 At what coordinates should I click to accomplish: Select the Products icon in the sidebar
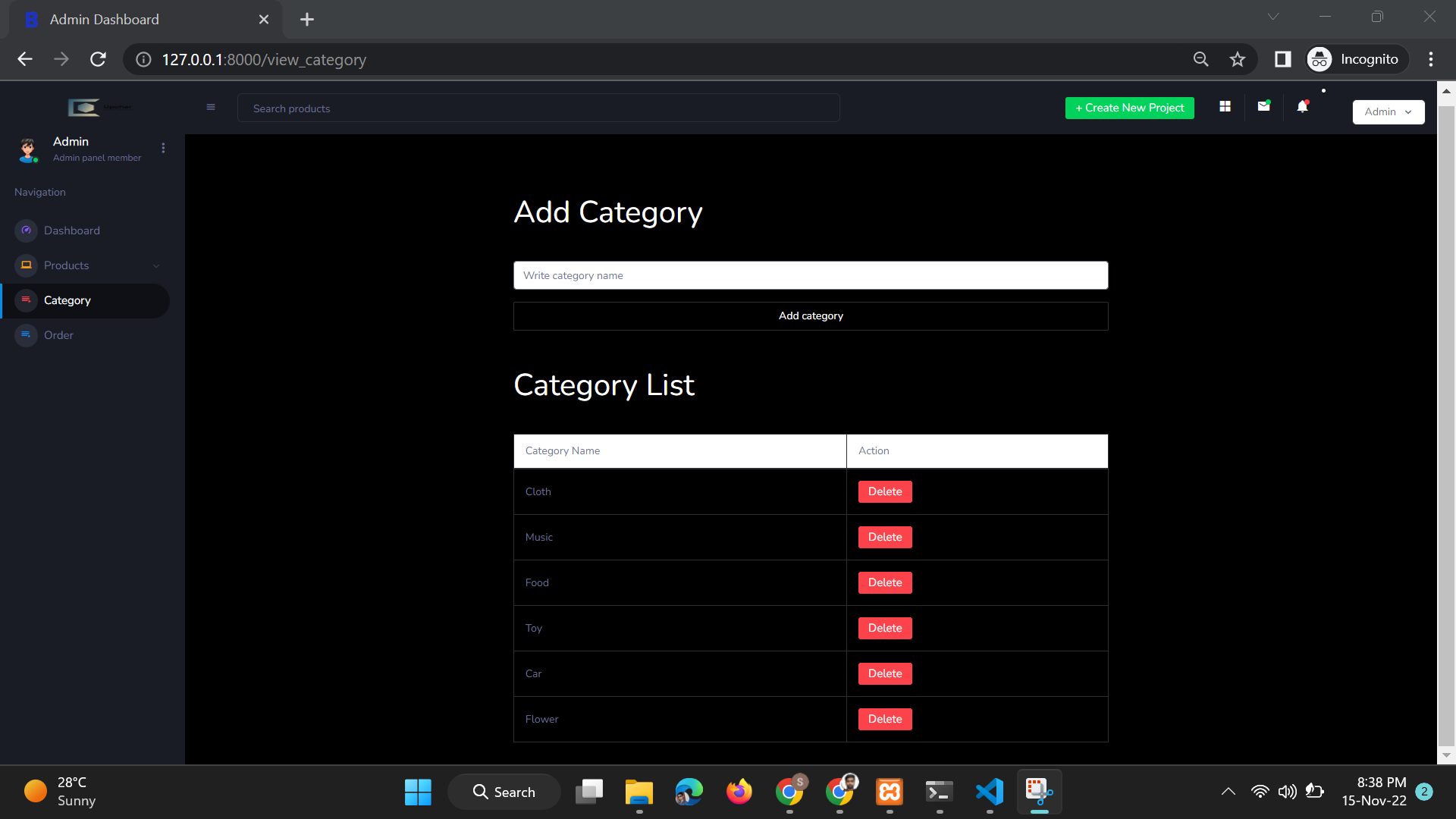[x=26, y=265]
